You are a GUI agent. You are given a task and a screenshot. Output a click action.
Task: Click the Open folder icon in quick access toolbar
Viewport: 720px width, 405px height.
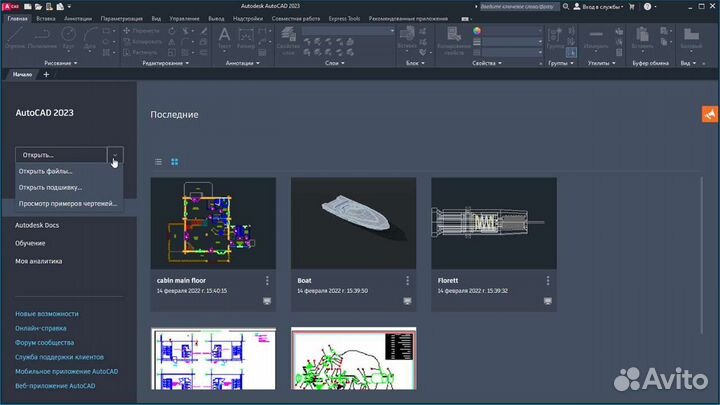(x=39, y=6)
